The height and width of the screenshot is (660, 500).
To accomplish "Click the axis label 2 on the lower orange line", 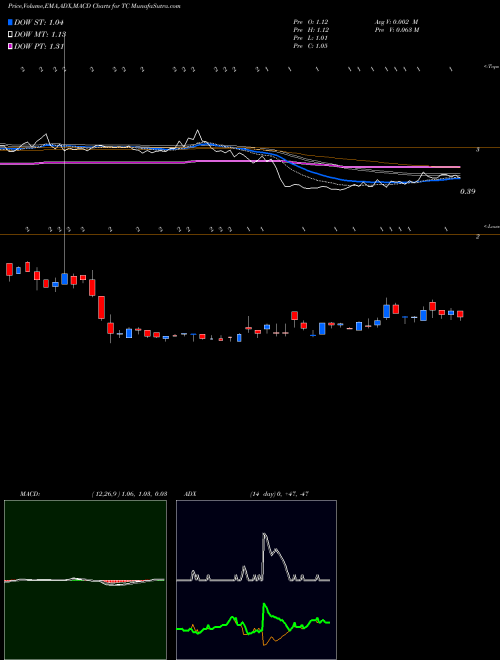I will point(477,237).
